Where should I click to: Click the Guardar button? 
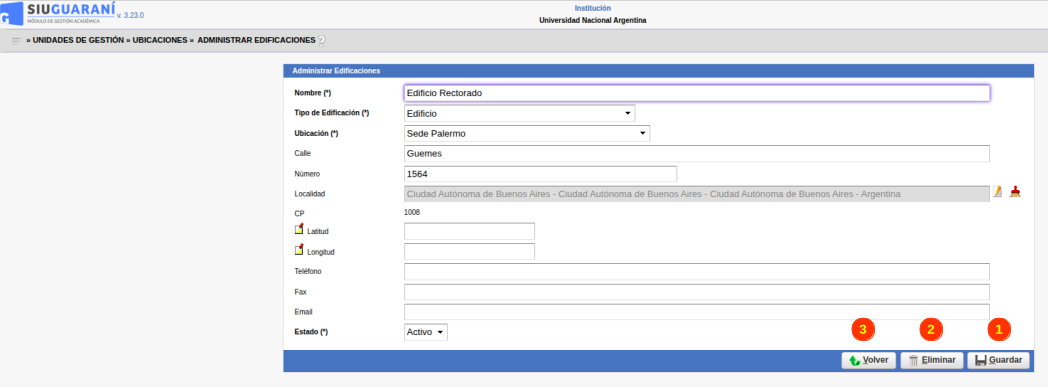(x=999, y=361)
